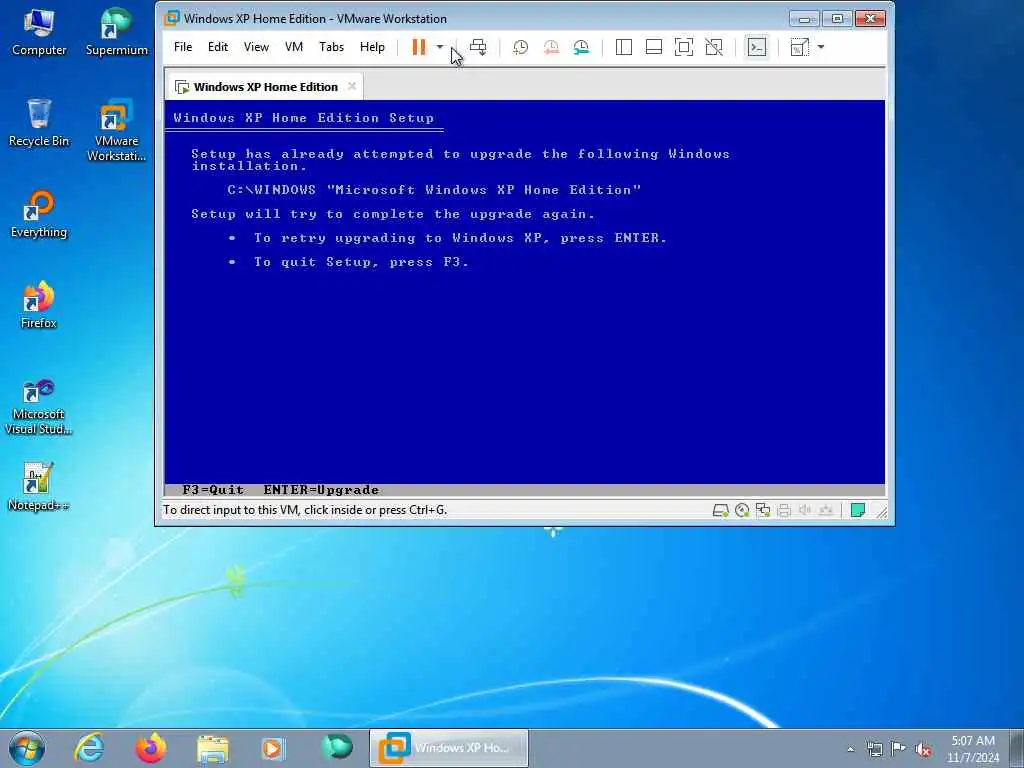Click the network adapter status icon
The image size is (1024, 768).
click(763, 510)
